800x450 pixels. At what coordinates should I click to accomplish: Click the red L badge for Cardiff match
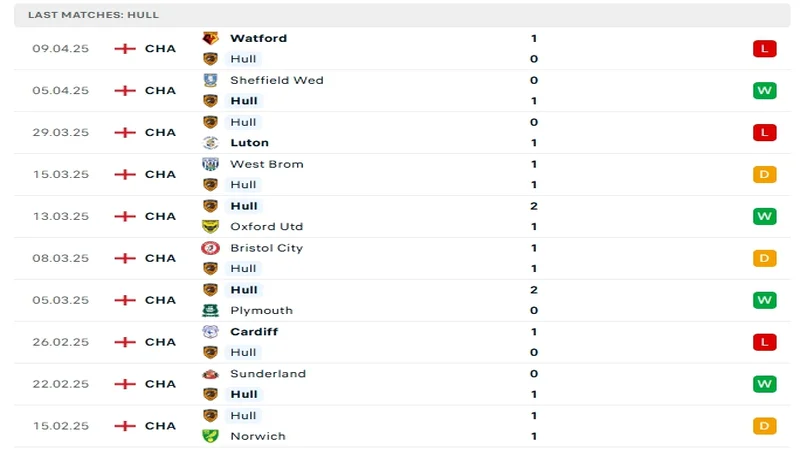click(x=764, y=342)
